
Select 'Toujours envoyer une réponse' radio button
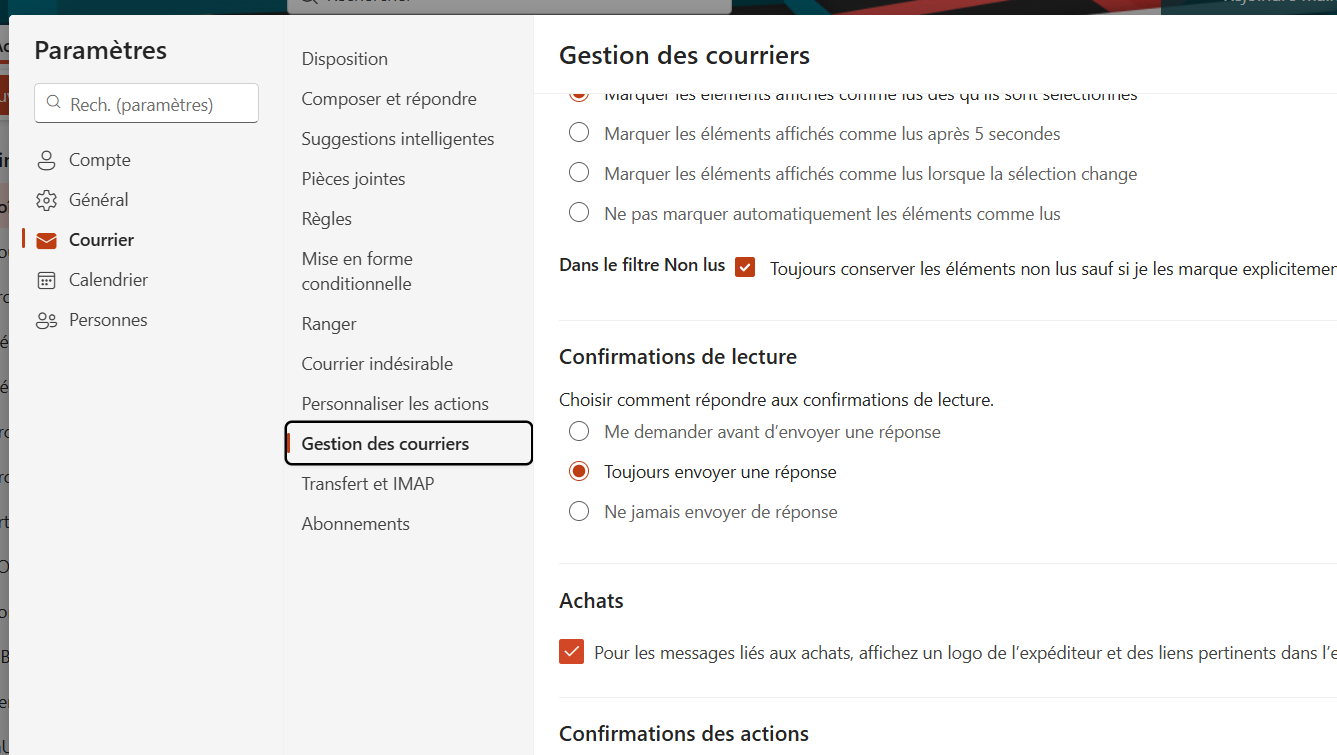tap(579, 471)
